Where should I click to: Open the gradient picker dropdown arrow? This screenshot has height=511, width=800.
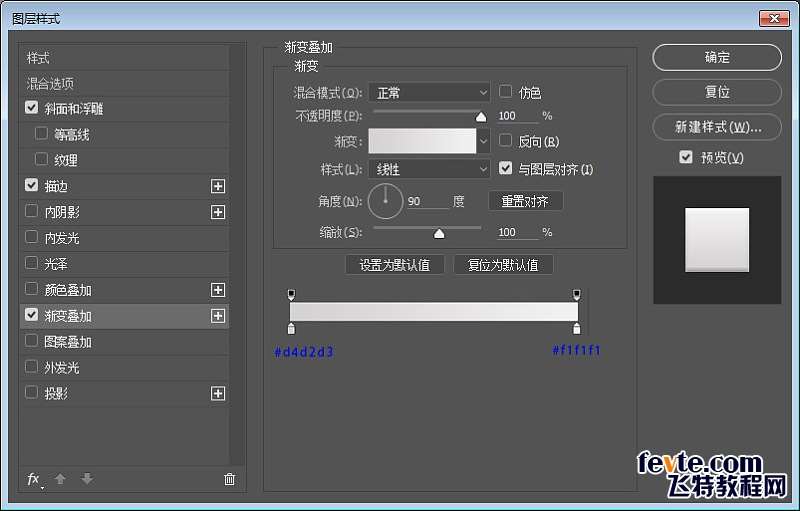483,141
